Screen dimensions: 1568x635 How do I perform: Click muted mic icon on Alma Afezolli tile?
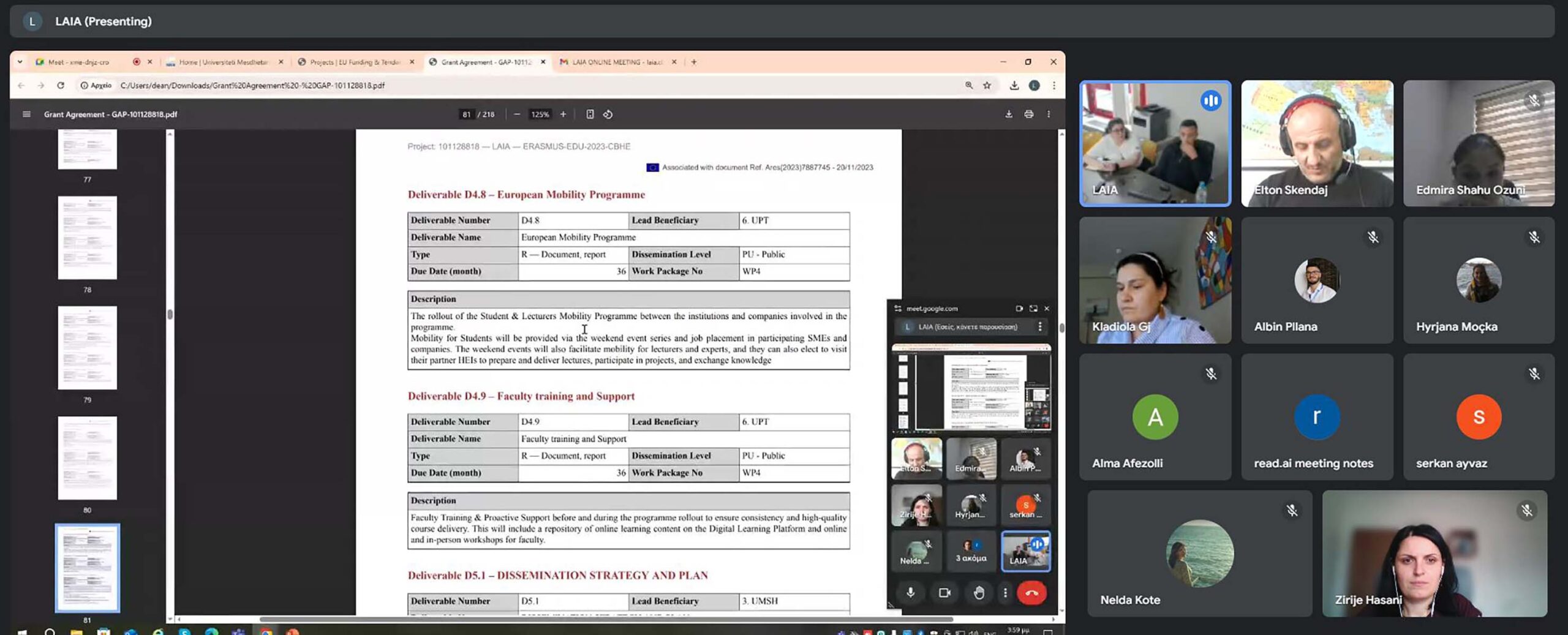1211,374
